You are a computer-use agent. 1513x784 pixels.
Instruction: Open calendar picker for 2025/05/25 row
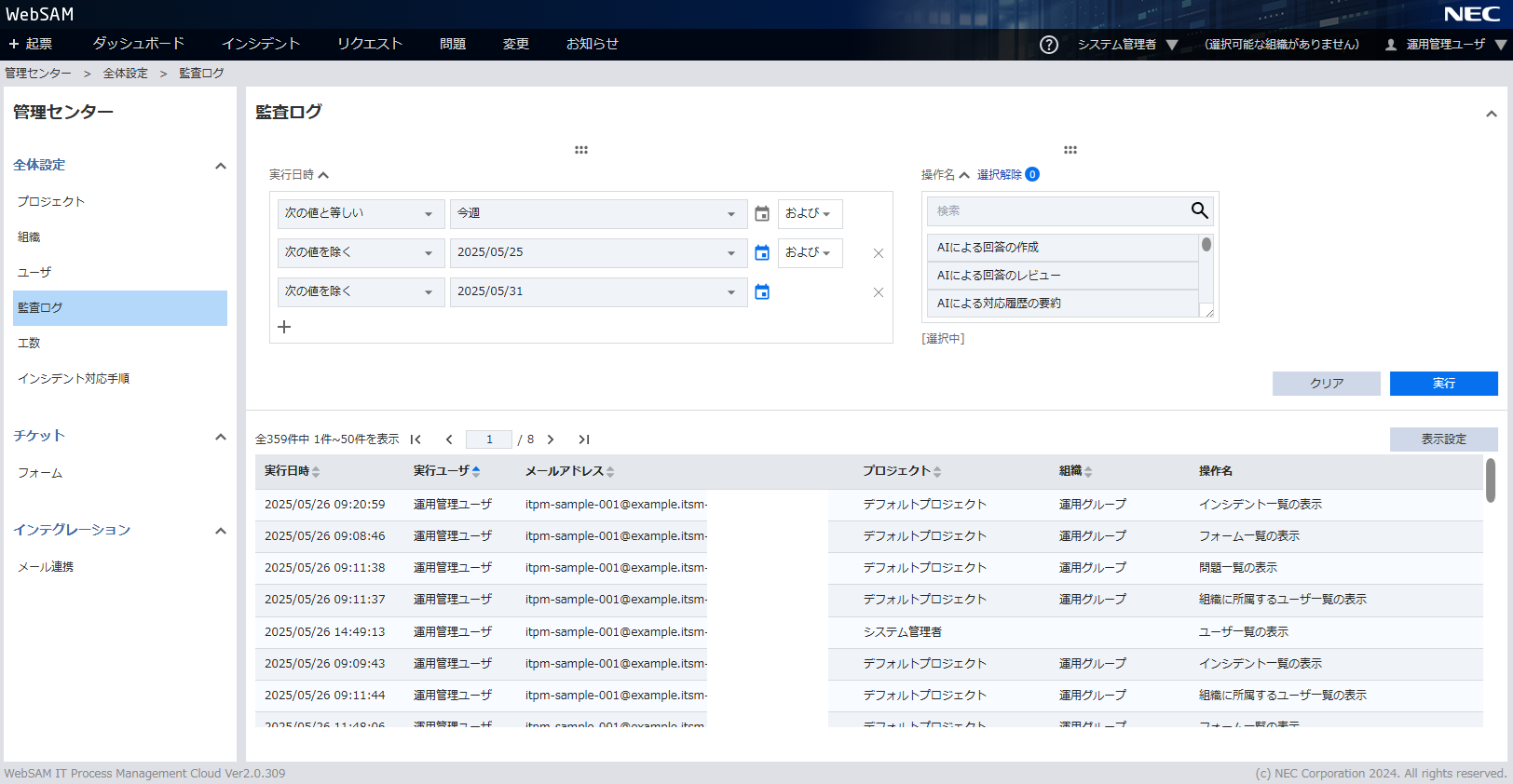(x=762, y=252)
